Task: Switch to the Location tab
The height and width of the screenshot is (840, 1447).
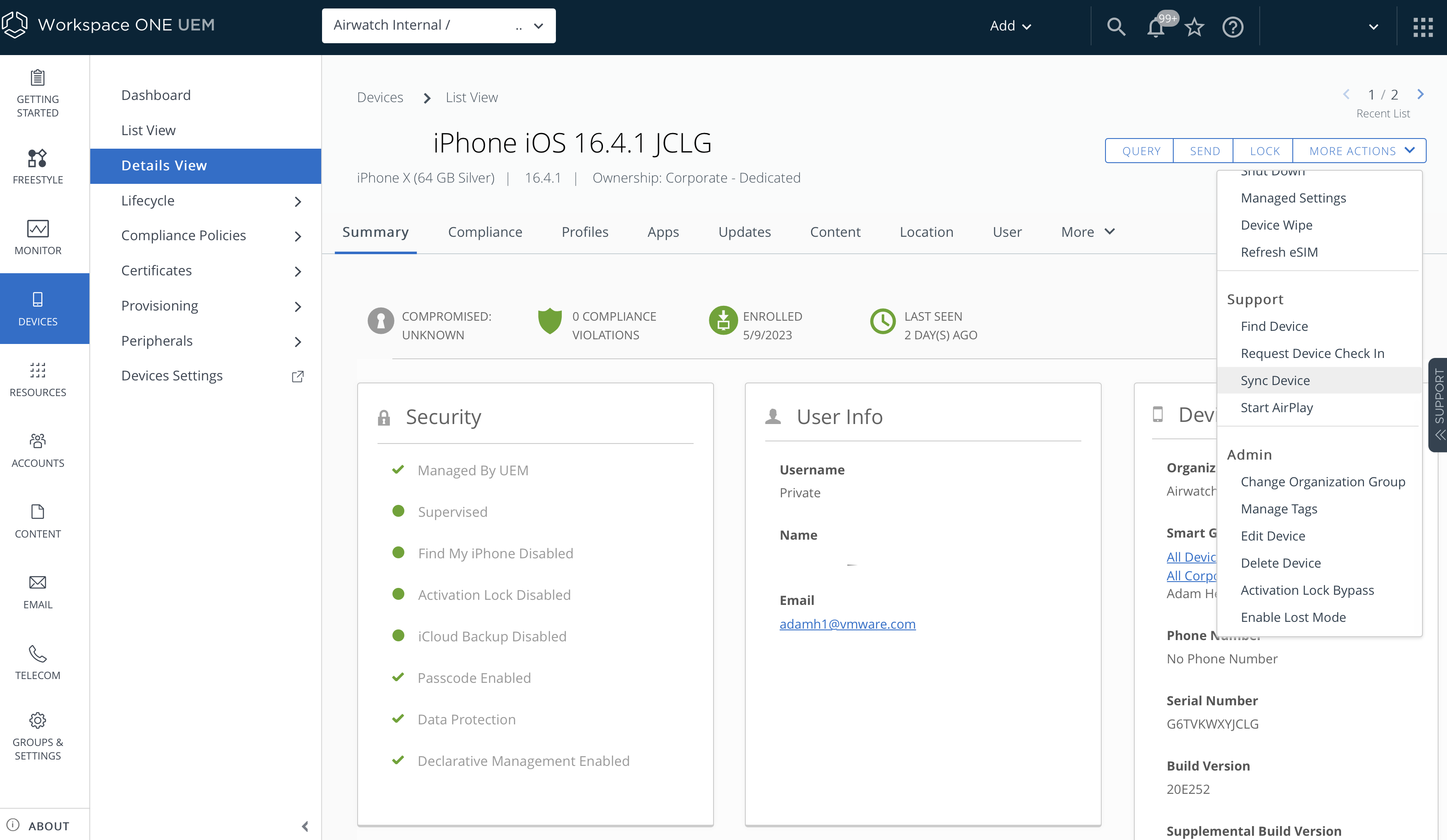Action: click(926, 232)
